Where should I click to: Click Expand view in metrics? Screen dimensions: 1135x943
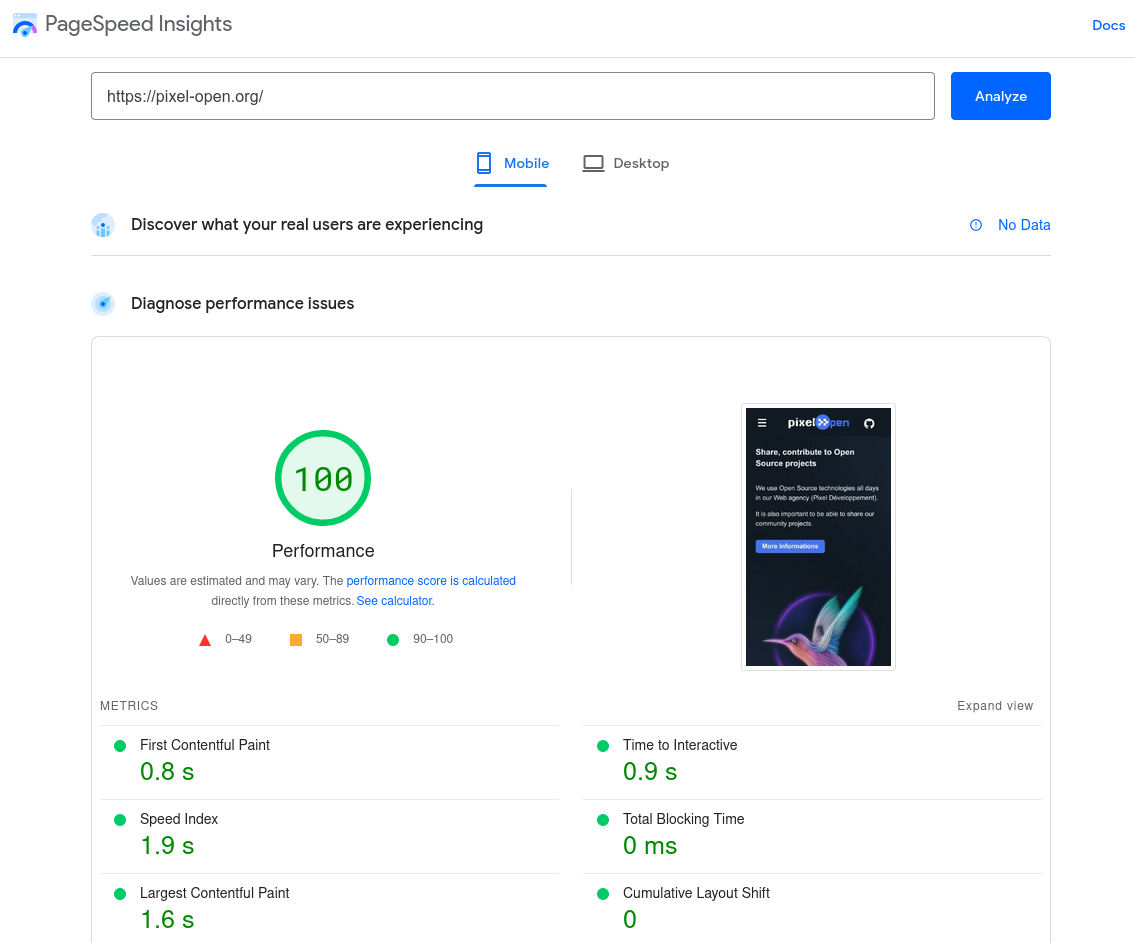coord(995,706)
